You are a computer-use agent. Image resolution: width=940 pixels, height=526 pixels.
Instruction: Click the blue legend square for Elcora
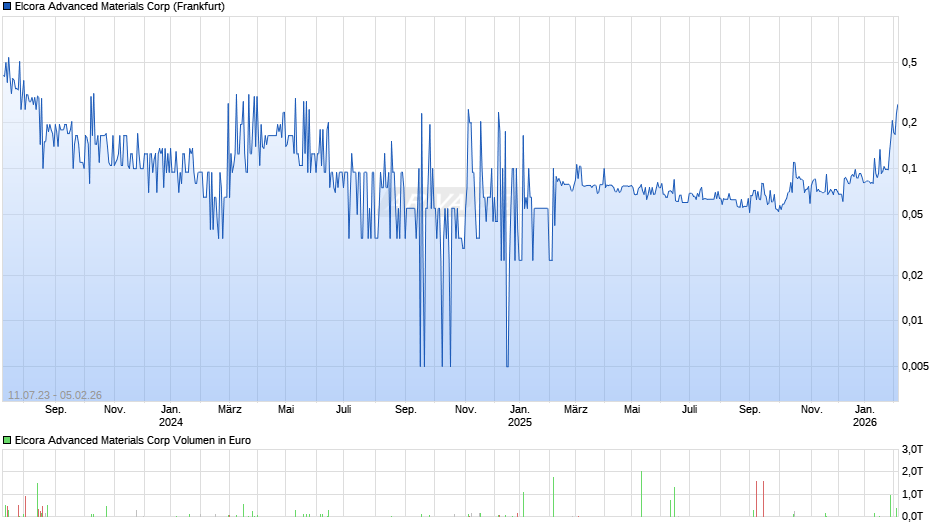point(7,7)
